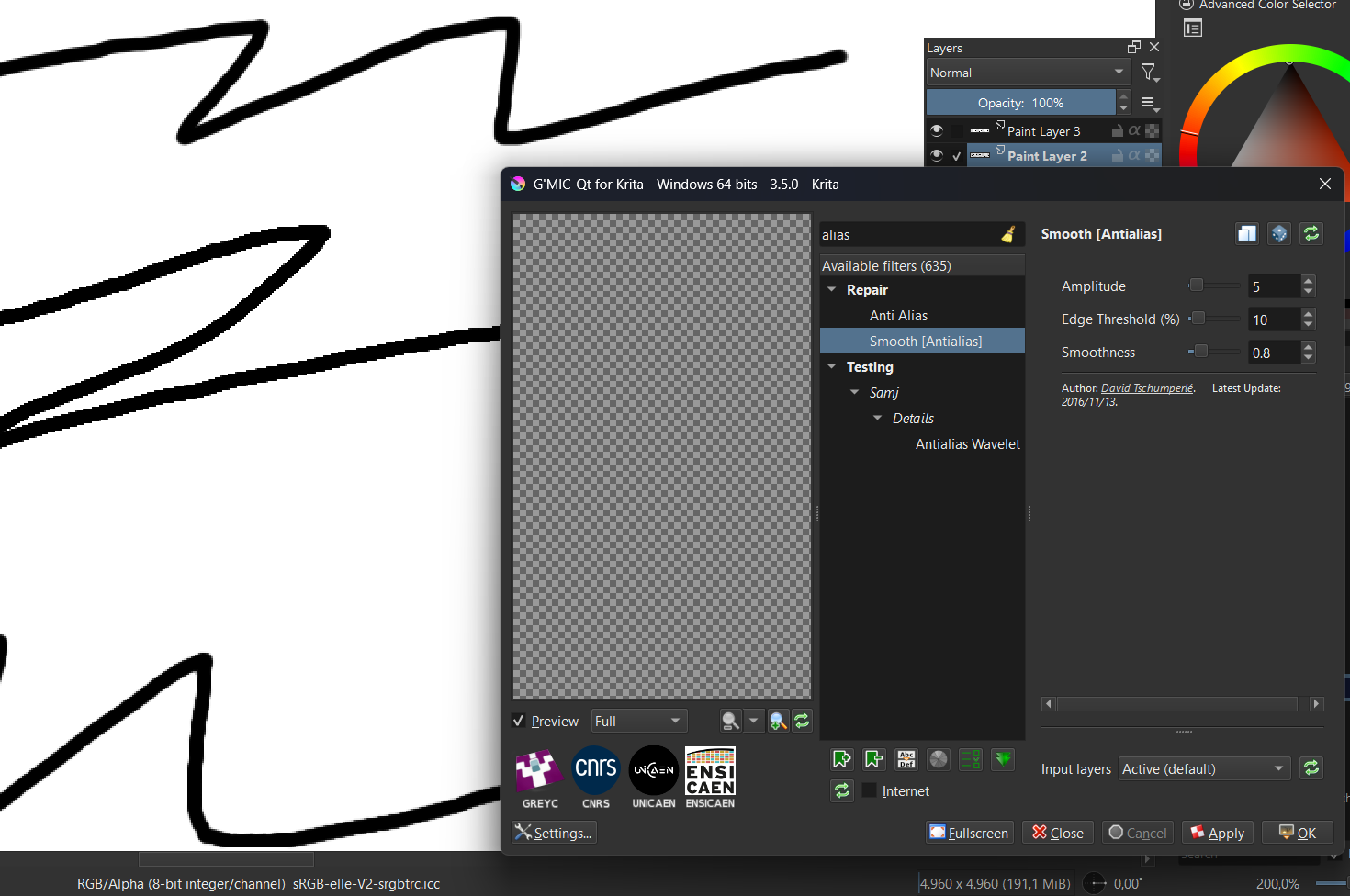Click the green expand/collapse all folders icon

click(1003, 759)
